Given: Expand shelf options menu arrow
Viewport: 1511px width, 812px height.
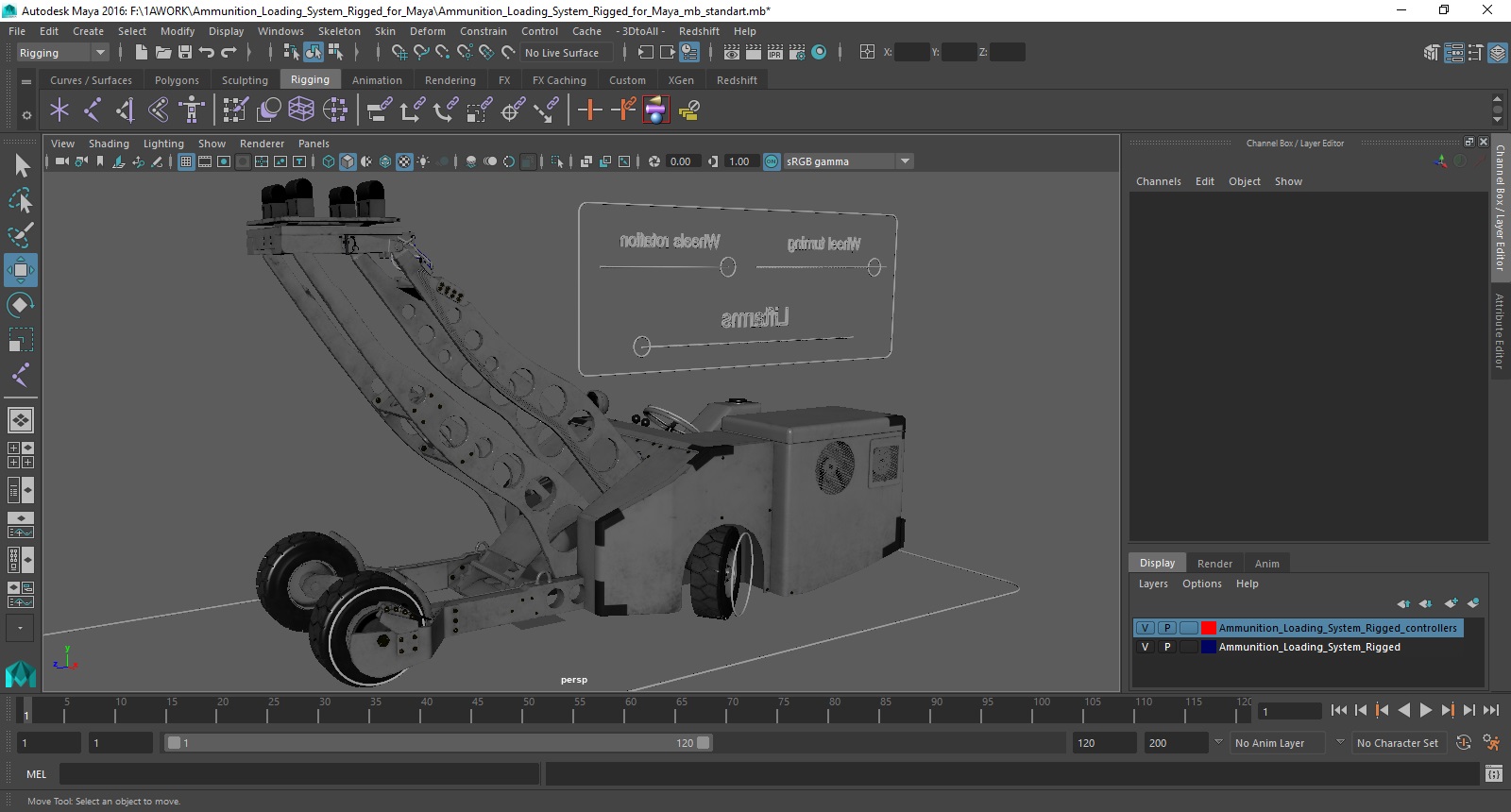Looking at the screenshot, I should 26,82.
